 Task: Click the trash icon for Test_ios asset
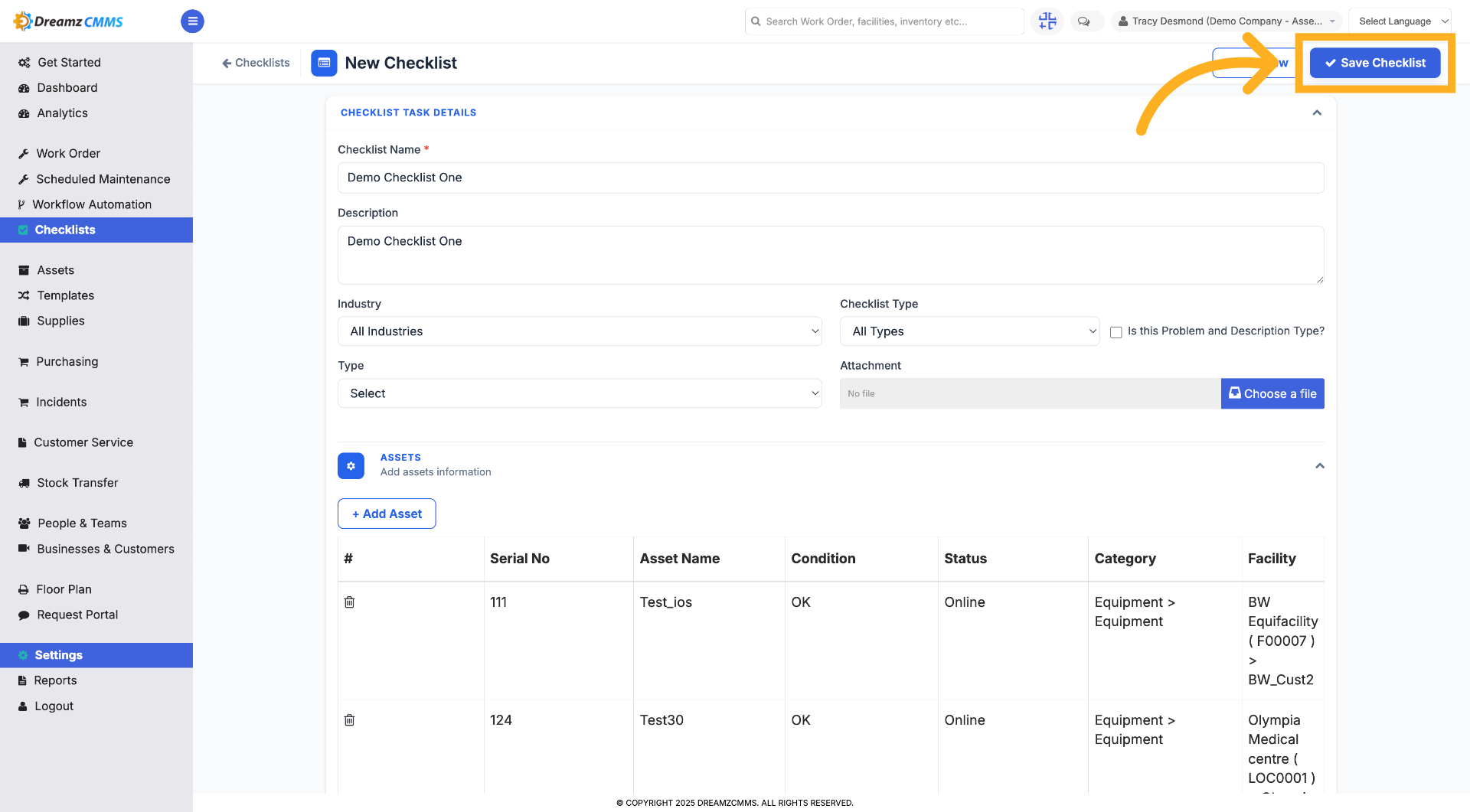click(349, 602)
